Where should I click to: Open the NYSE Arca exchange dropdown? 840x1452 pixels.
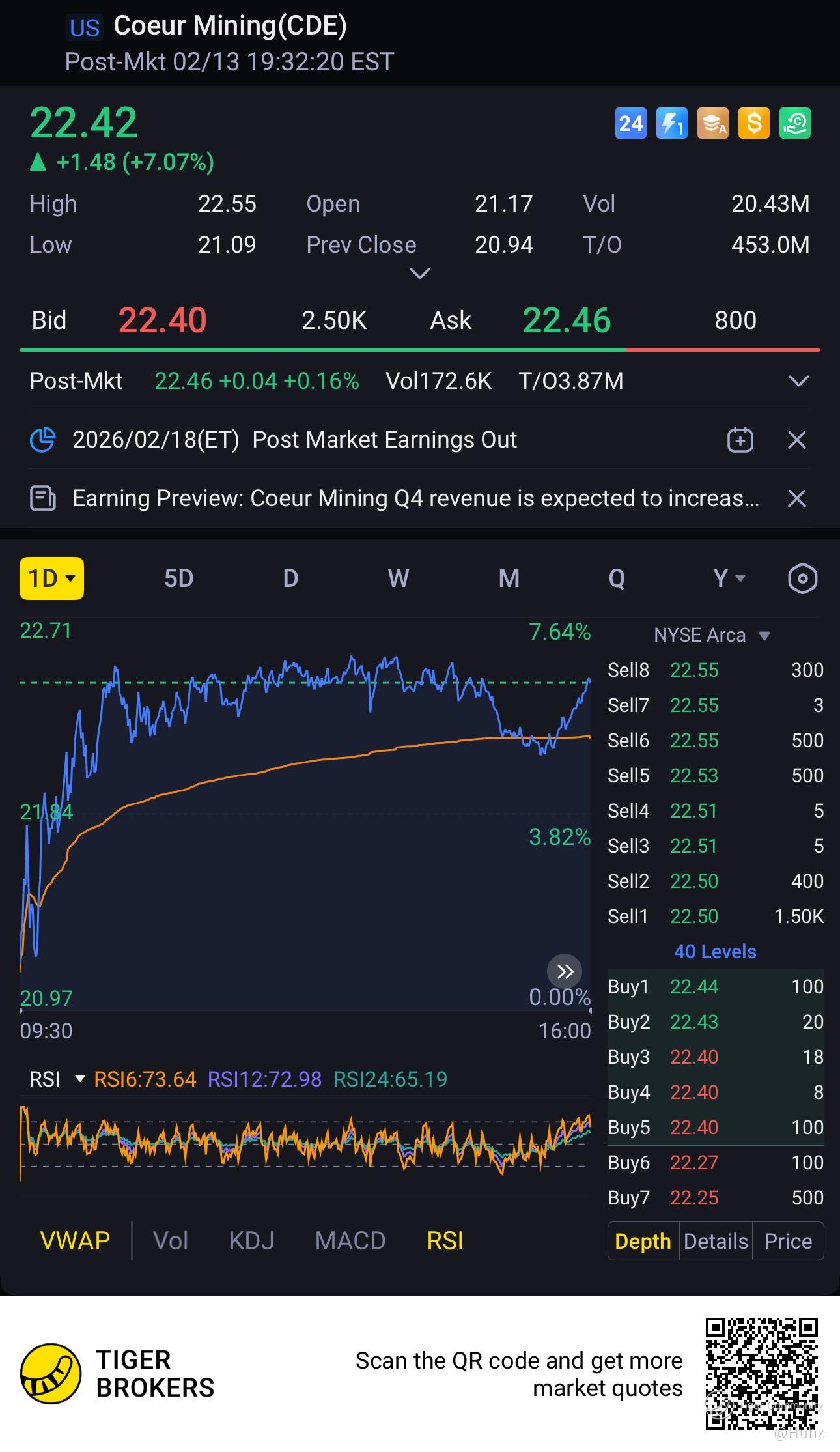coord(712,635)
